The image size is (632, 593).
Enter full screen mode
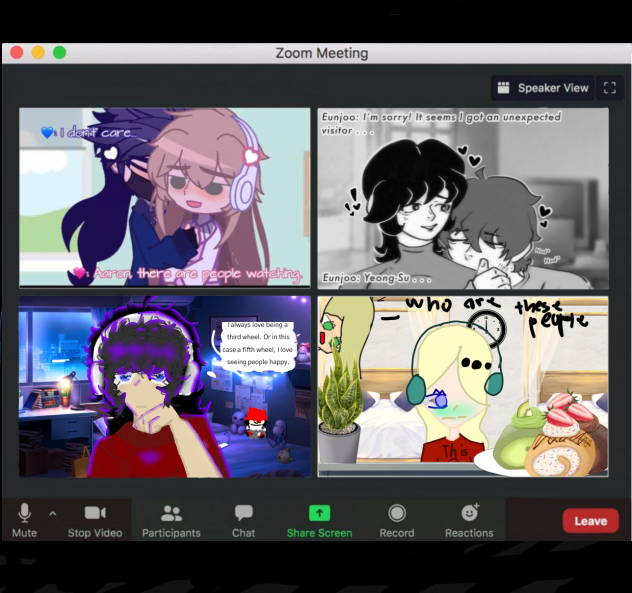[x=609, y=88]
